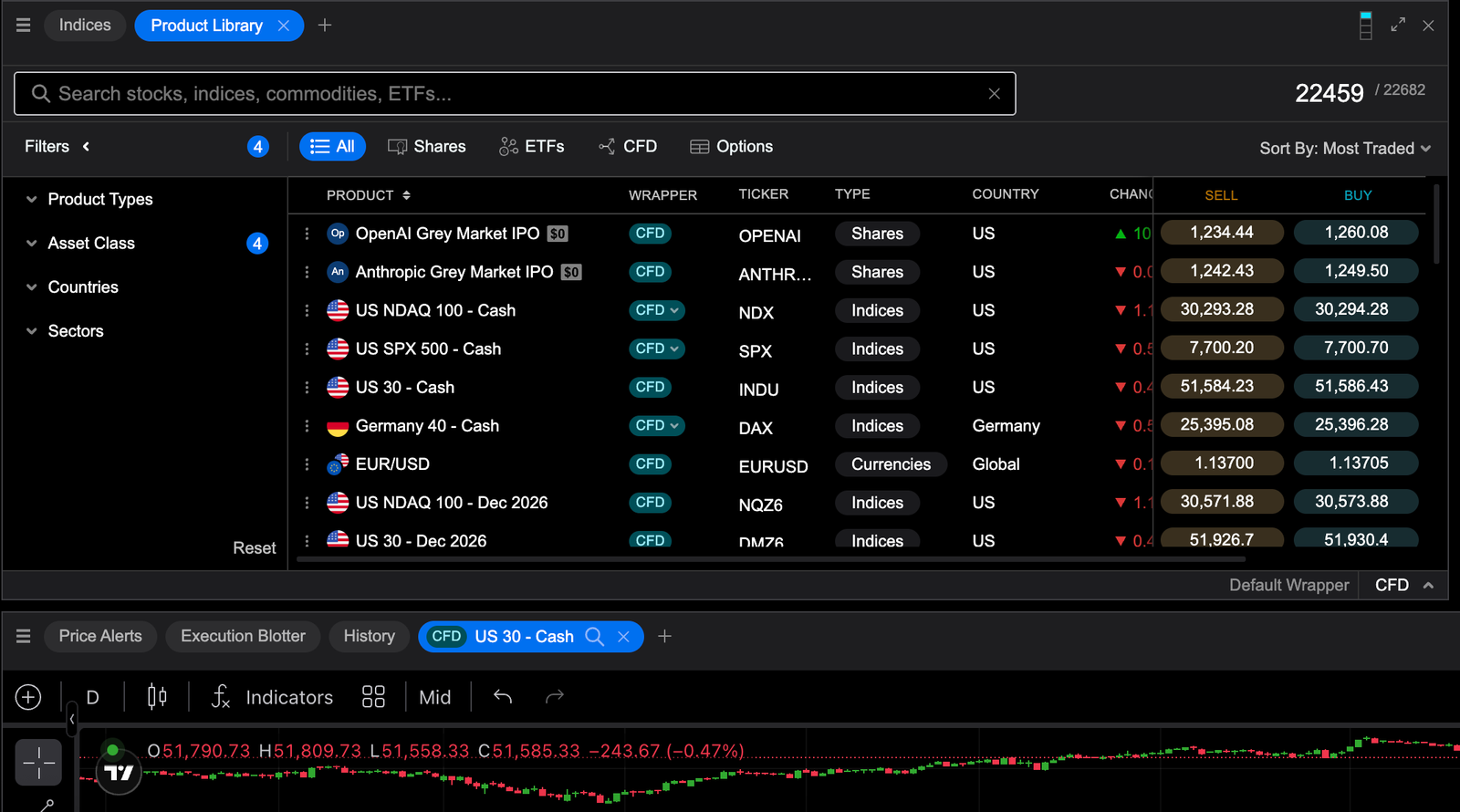Close the US 30 - Cash chart tab
Viewport: 1460px width, 812px height.
point(624,637)
